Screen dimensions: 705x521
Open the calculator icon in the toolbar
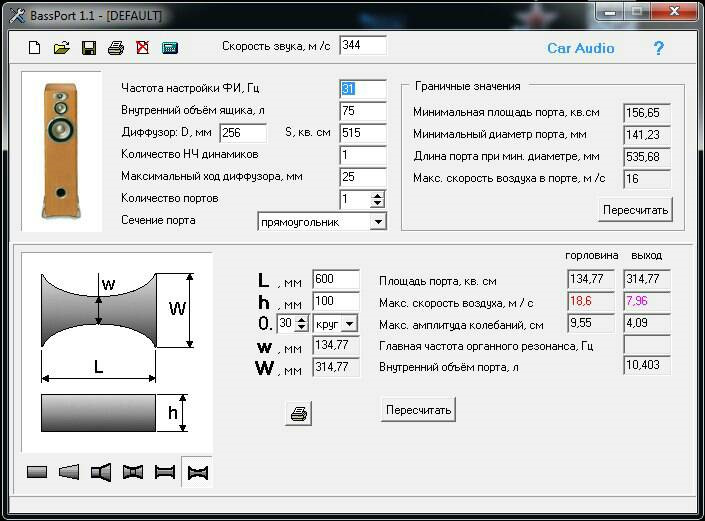pyautogui.click(x=170, y=48)
